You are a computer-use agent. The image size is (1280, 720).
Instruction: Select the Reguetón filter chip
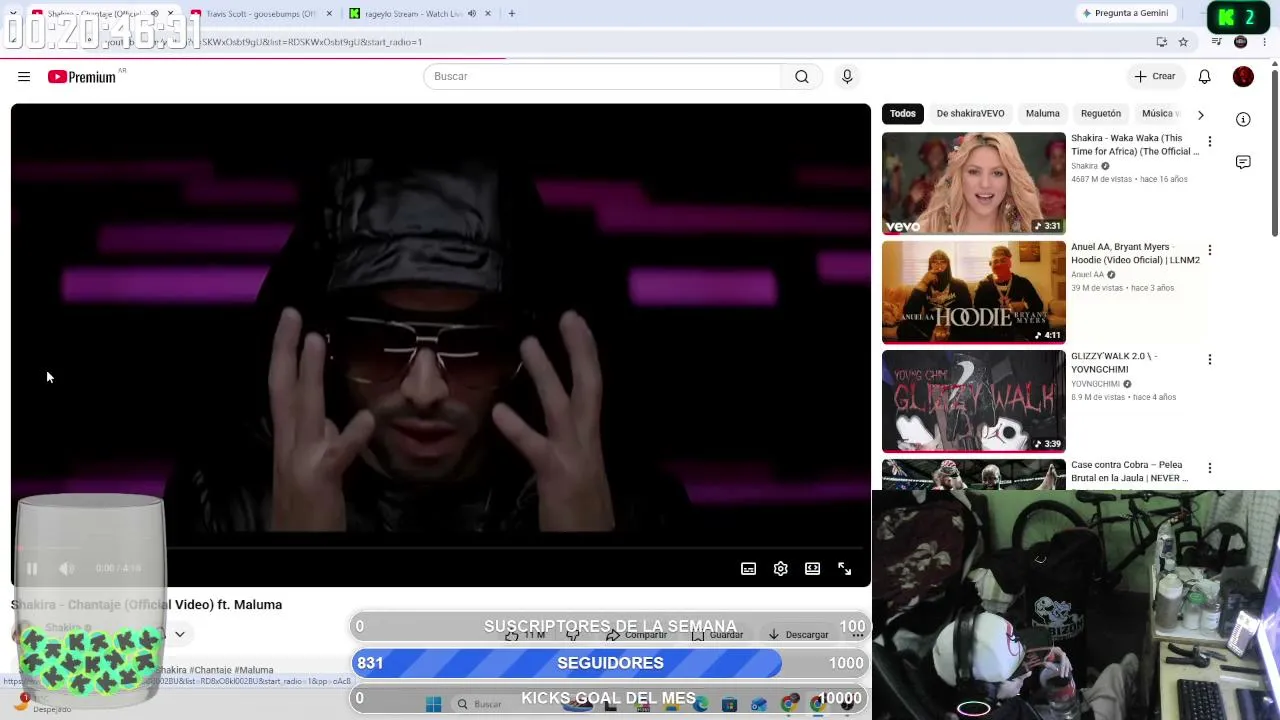pyautogui.click(x=1100, y=114)
